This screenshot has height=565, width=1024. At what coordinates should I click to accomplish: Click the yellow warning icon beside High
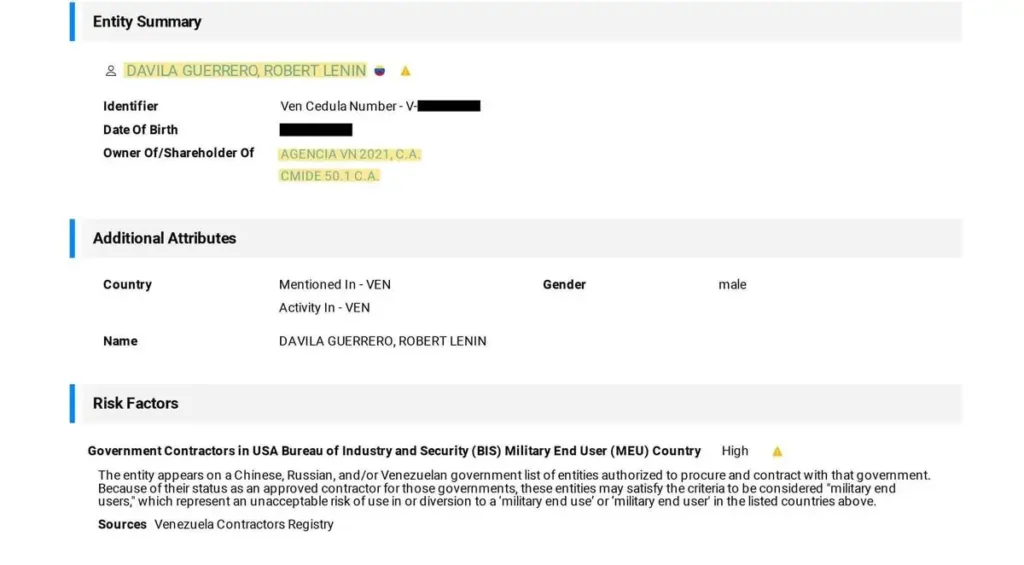coord(777,452)
